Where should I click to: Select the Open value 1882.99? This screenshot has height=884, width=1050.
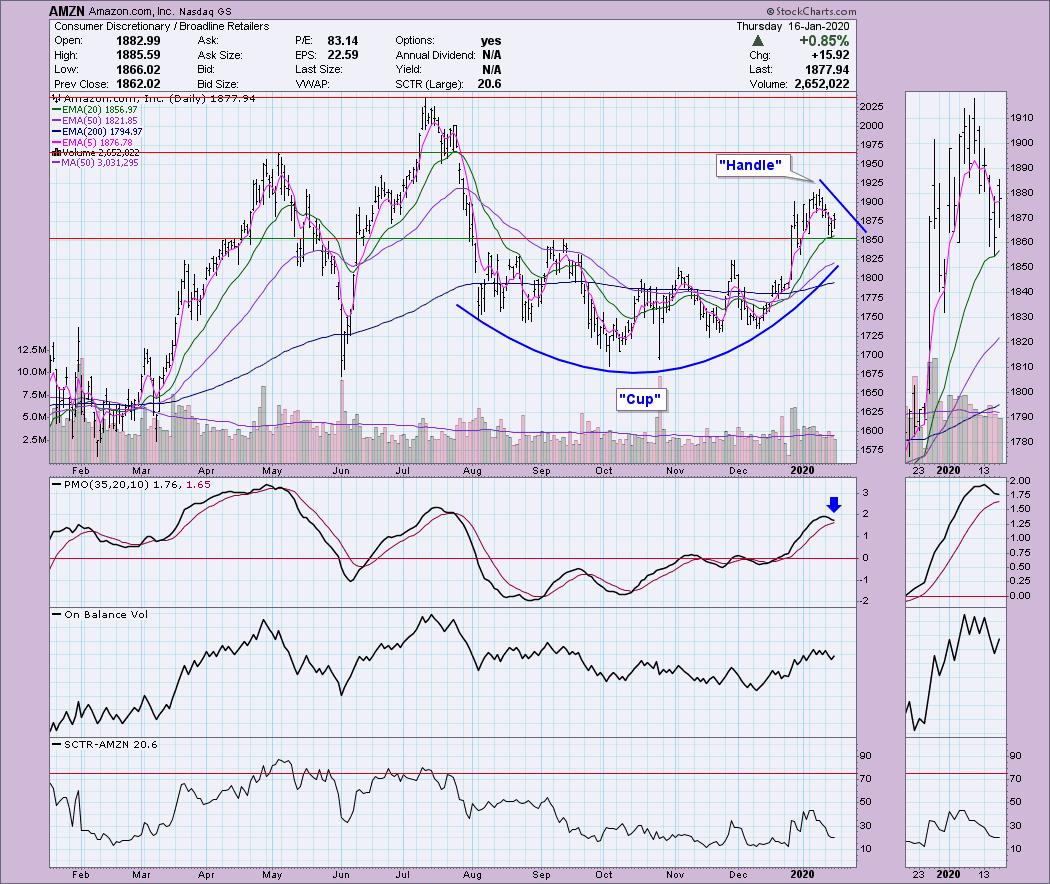click(x=138, y=41)
